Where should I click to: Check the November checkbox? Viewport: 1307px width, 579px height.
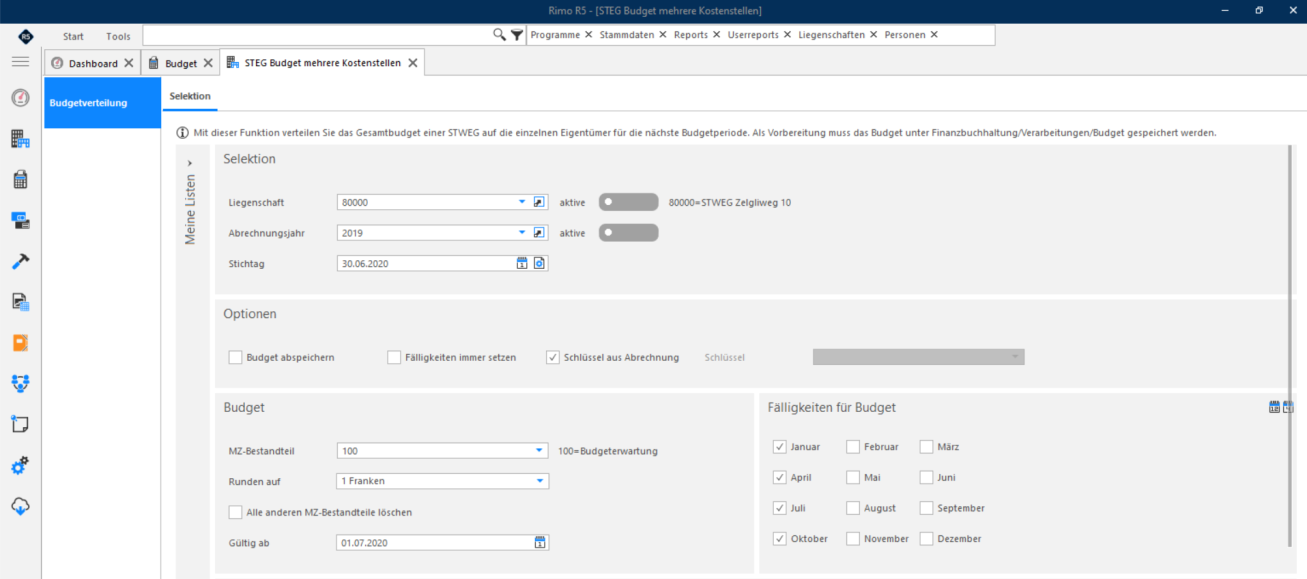point(853,538)
